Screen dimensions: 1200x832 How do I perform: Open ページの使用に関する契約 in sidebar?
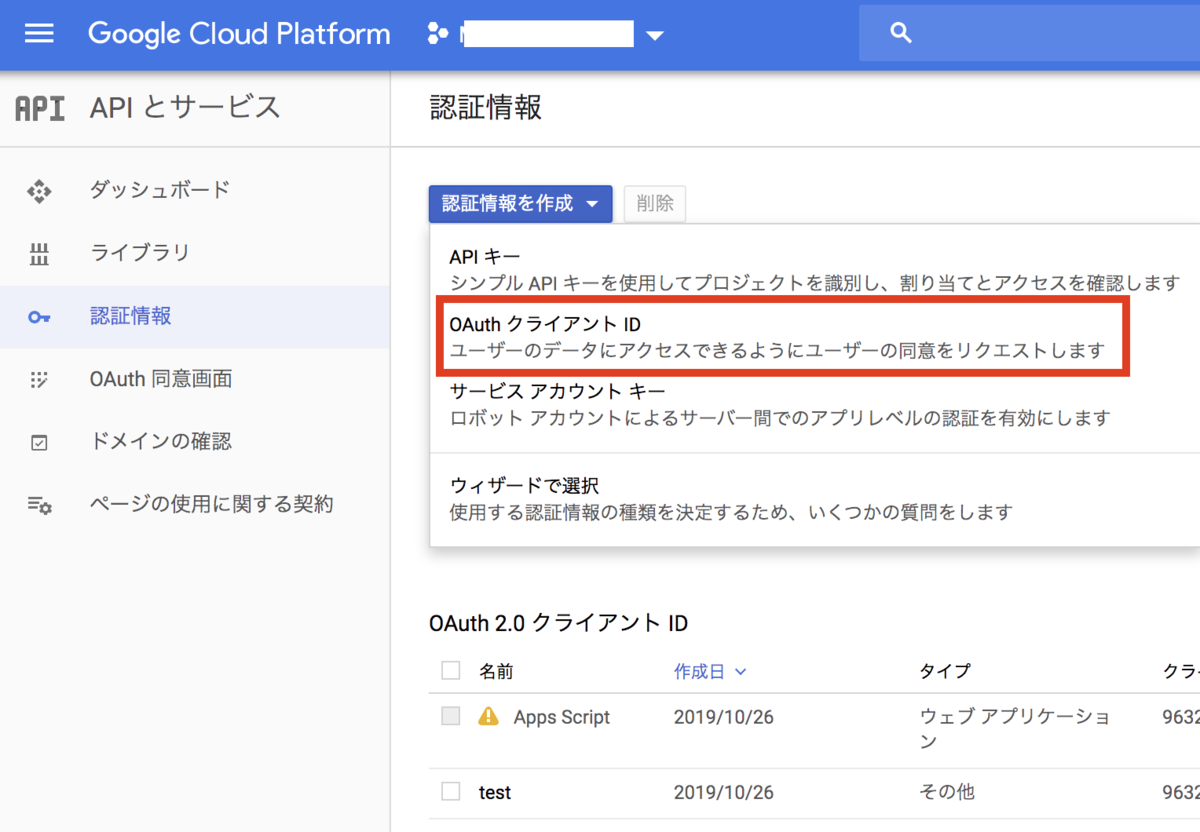[211, 504]
